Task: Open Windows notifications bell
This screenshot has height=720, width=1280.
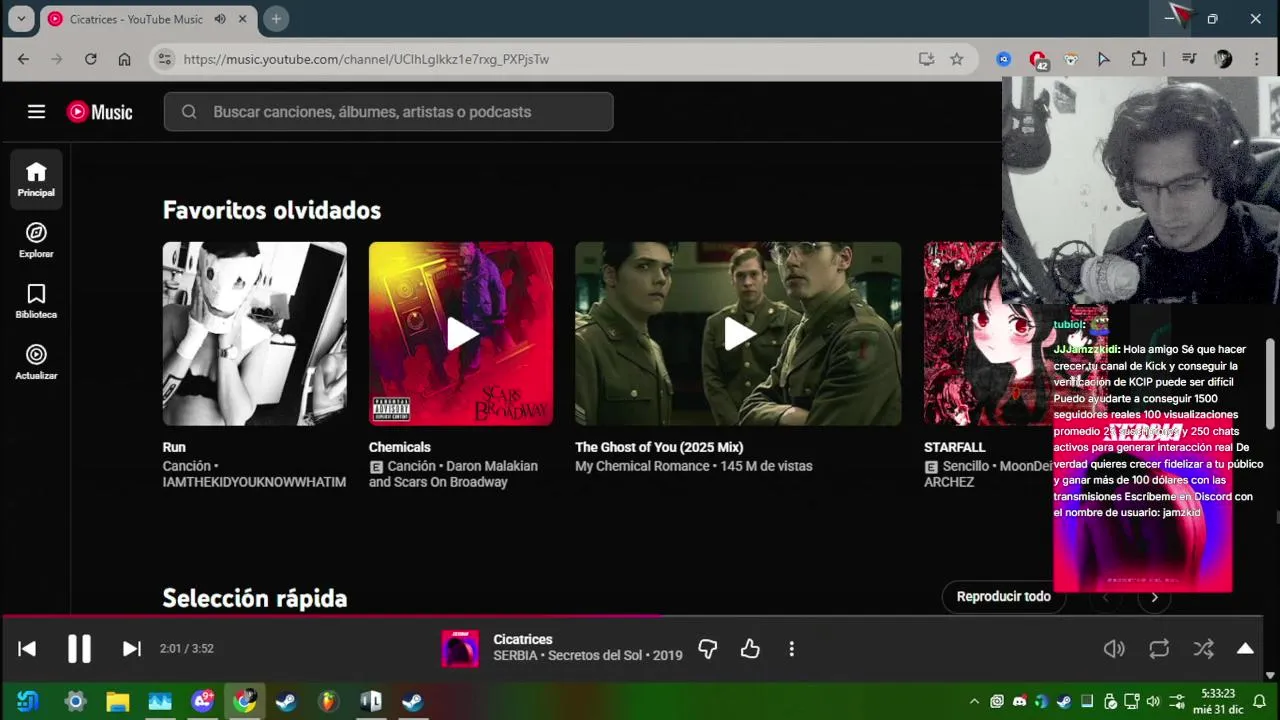Action: [1259, 702]
